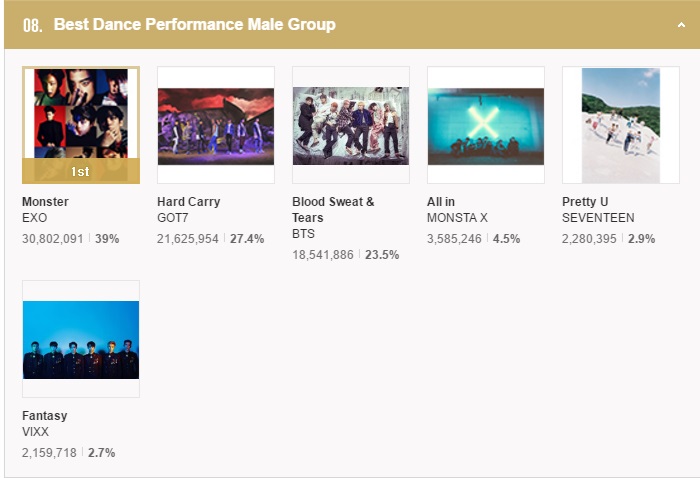
Task: Click the MONSTA X artist name
Action: pos(457,218)
